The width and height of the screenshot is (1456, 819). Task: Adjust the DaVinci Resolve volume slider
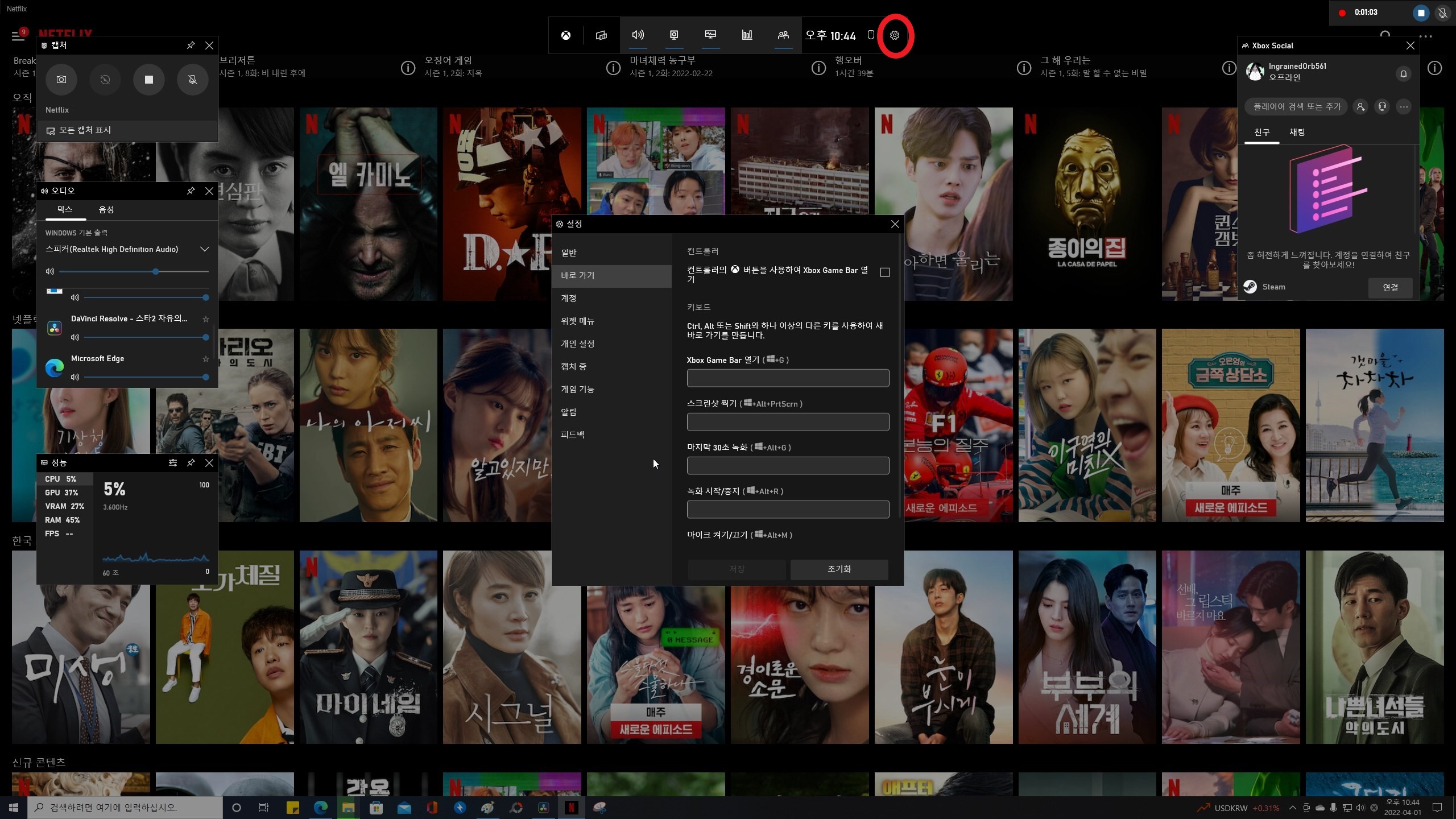tap(205, 337)
